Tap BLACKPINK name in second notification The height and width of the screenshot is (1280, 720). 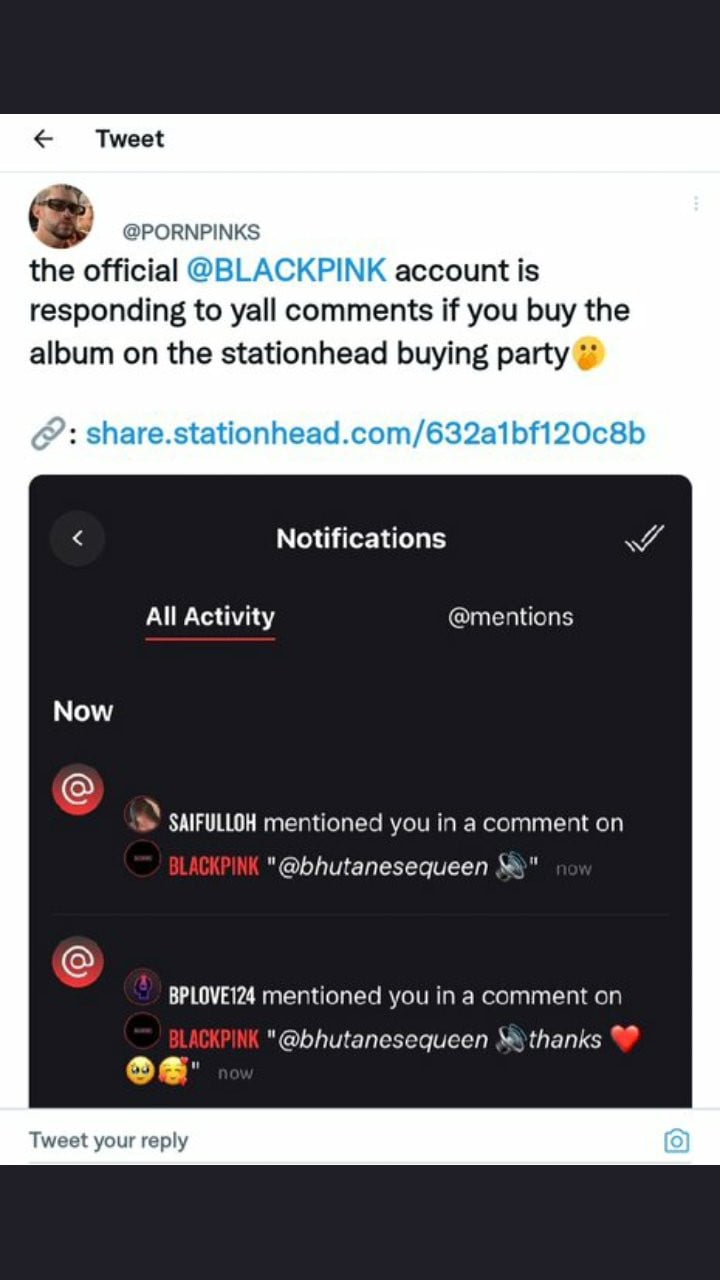[213, 1039]
